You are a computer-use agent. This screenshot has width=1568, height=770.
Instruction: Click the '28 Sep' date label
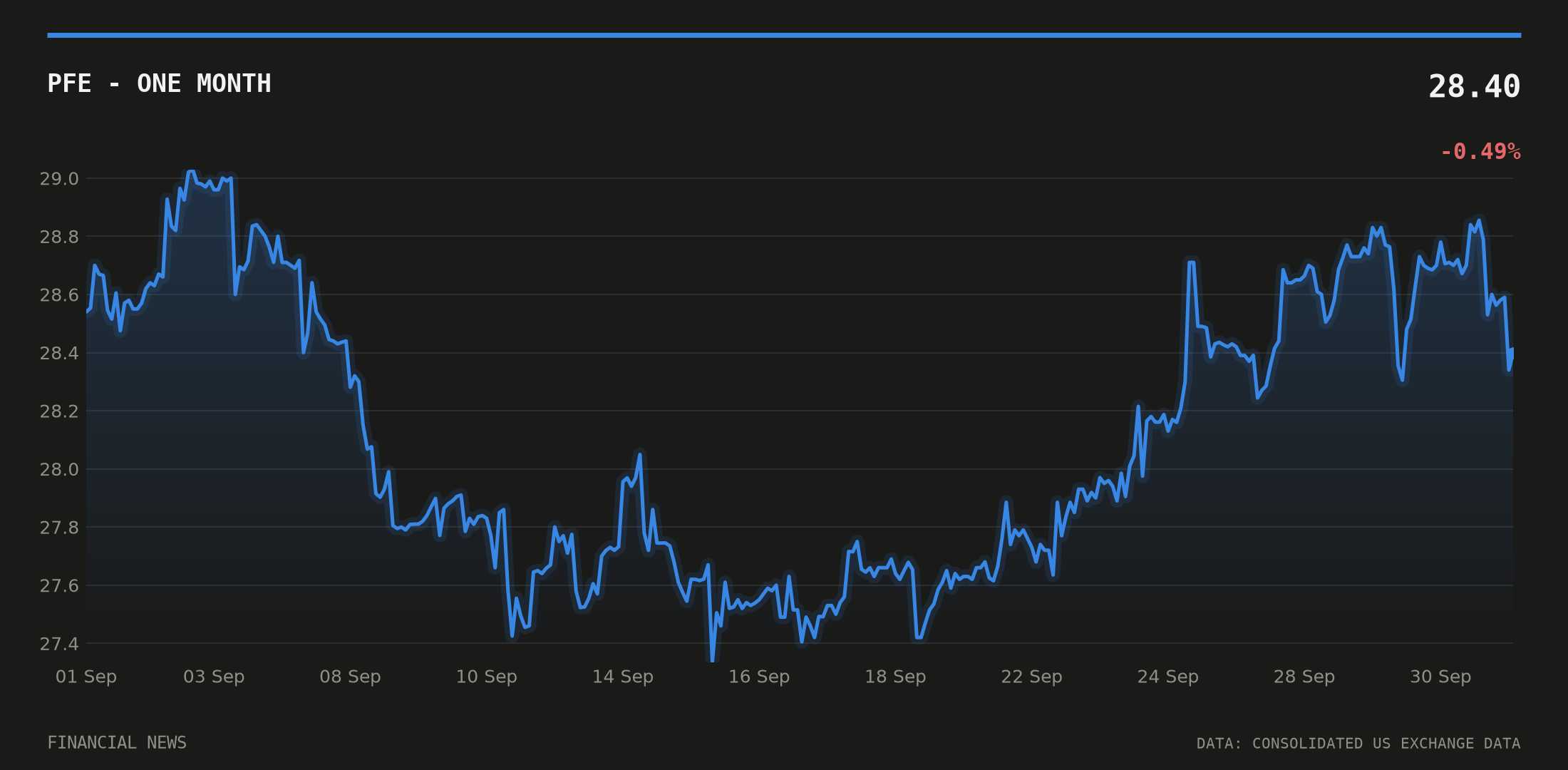[1304, 677]
